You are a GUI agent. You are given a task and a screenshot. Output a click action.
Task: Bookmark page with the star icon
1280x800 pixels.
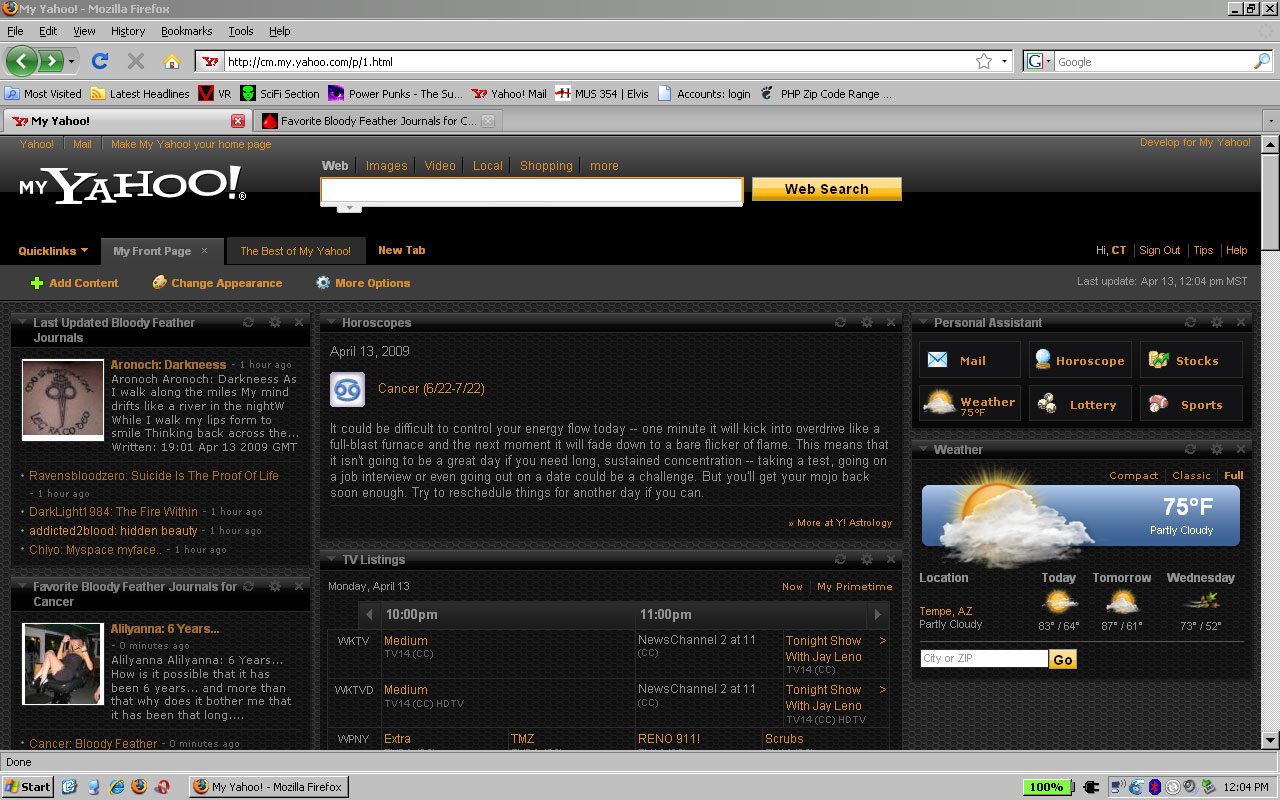tap(984, 62)
